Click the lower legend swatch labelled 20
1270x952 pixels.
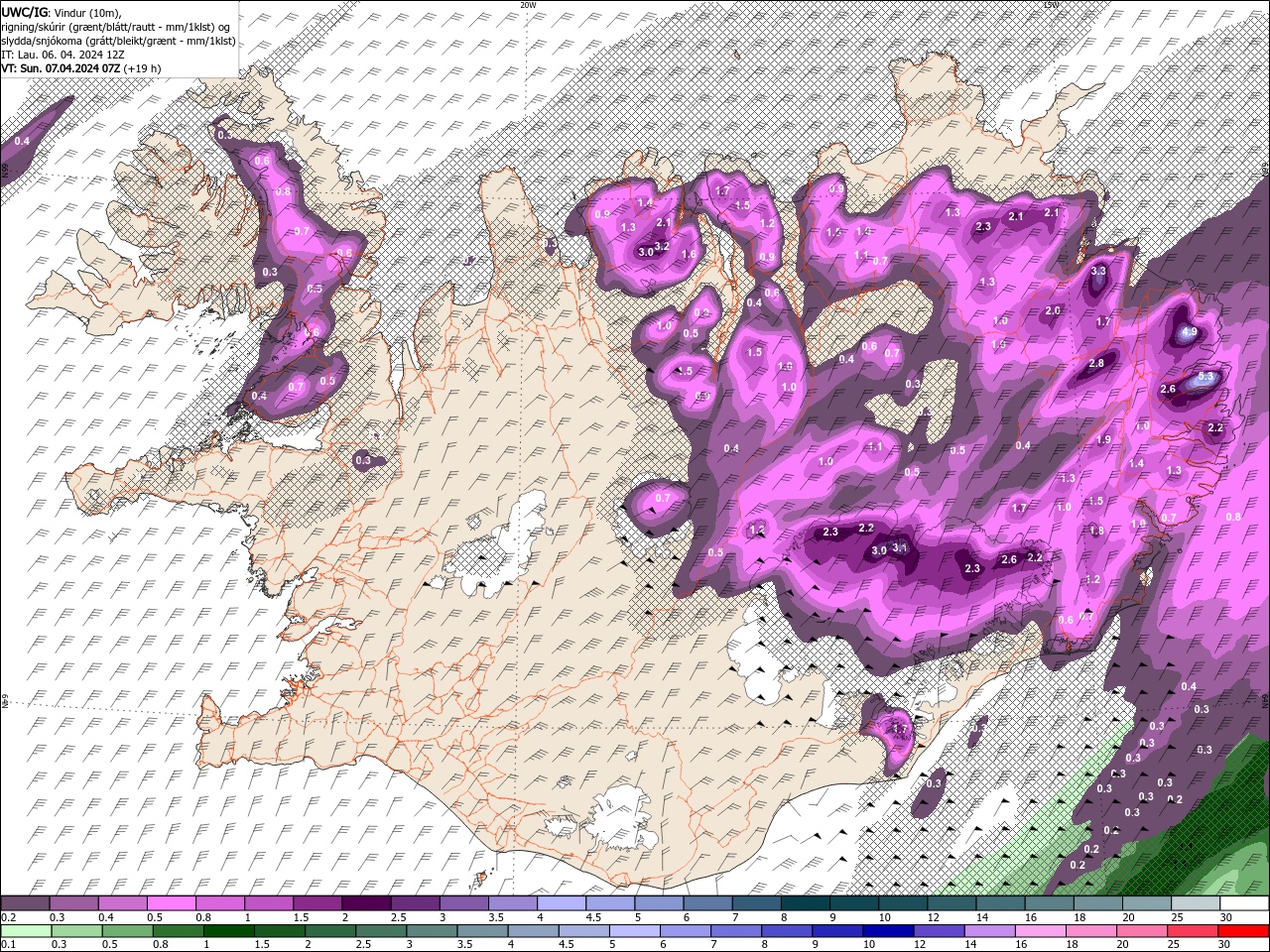[1142, 931]
